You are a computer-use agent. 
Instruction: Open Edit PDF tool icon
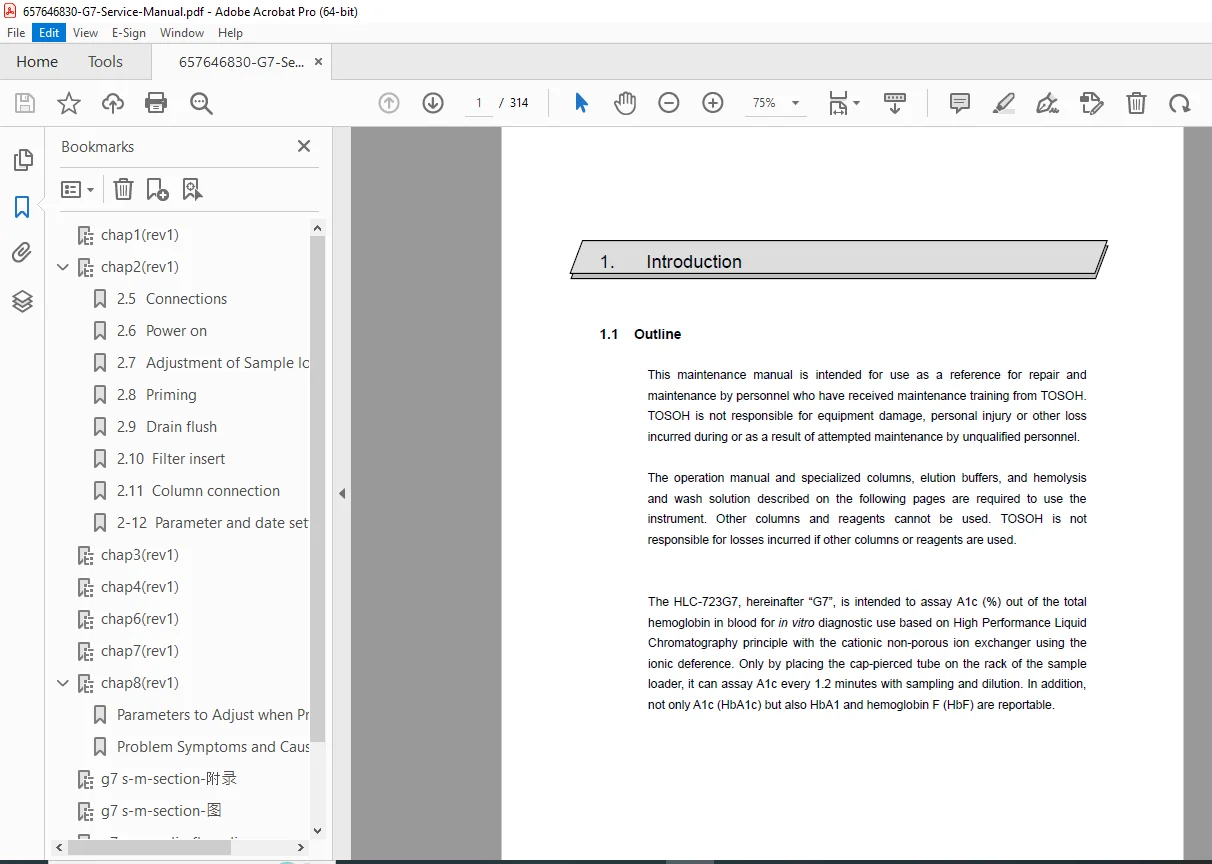[1092, 103]
